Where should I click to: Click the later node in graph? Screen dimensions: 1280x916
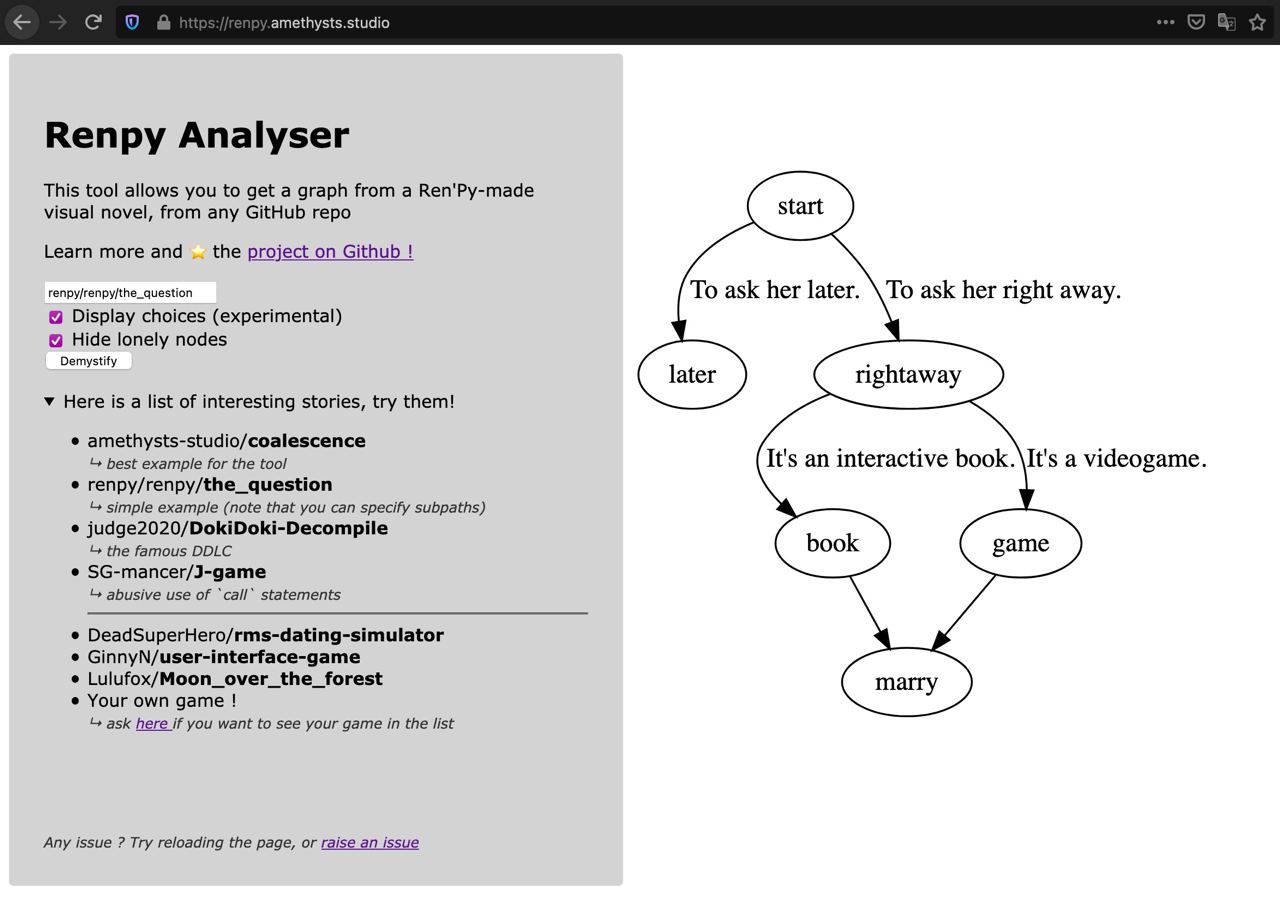click(x=692, y=374)
